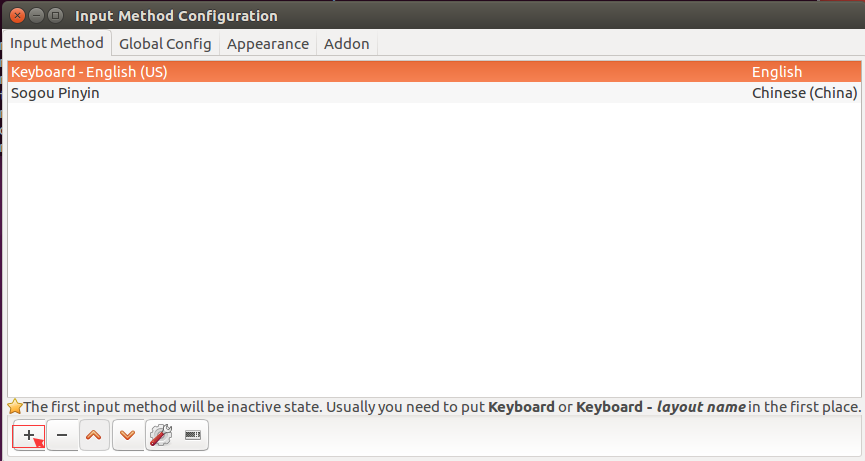
Task: Click the yellow star hint icon
Action: pos(15,407)
